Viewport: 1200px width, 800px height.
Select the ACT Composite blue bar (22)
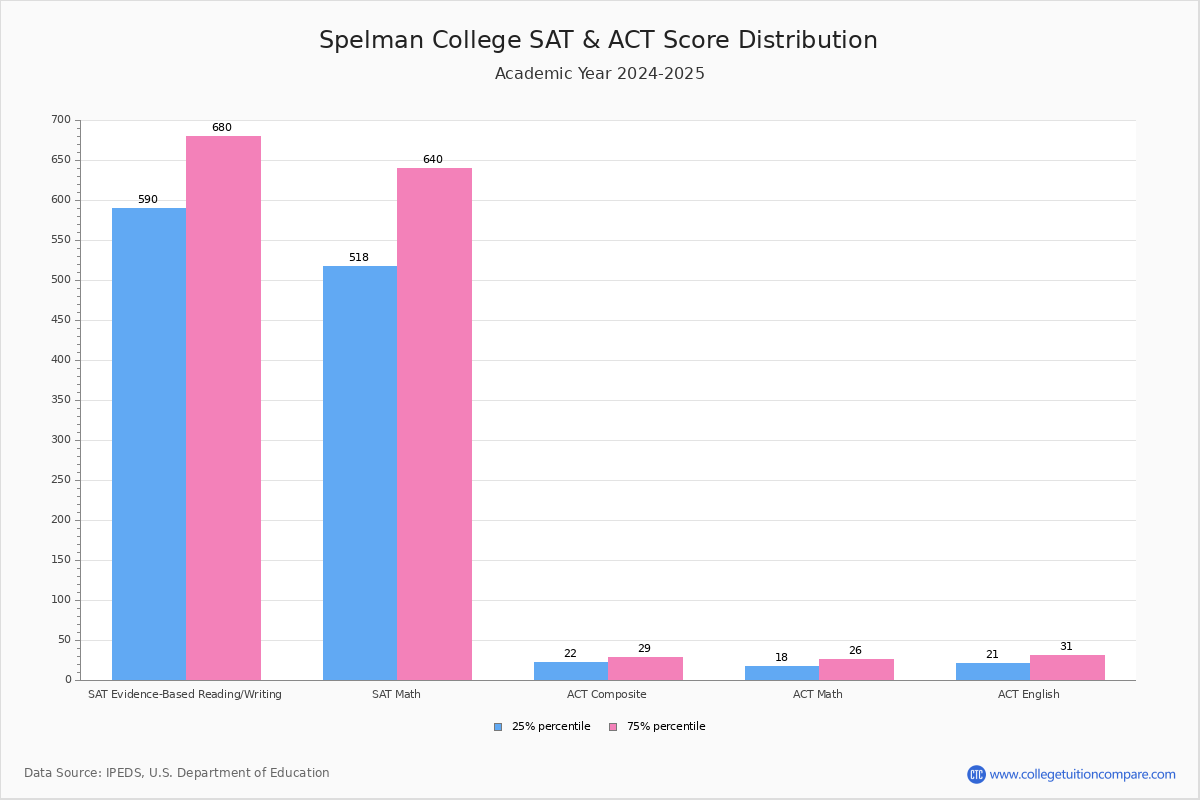[x=571, y=671]
